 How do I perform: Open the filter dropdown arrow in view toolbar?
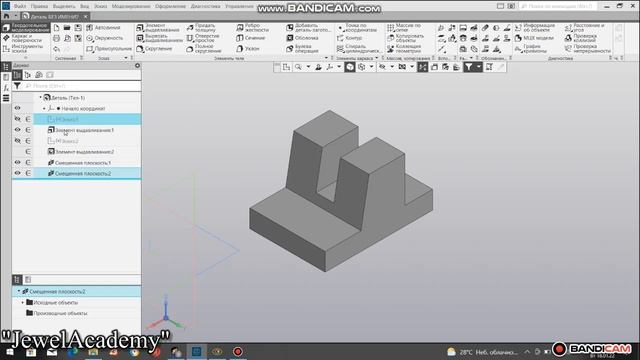479,67
